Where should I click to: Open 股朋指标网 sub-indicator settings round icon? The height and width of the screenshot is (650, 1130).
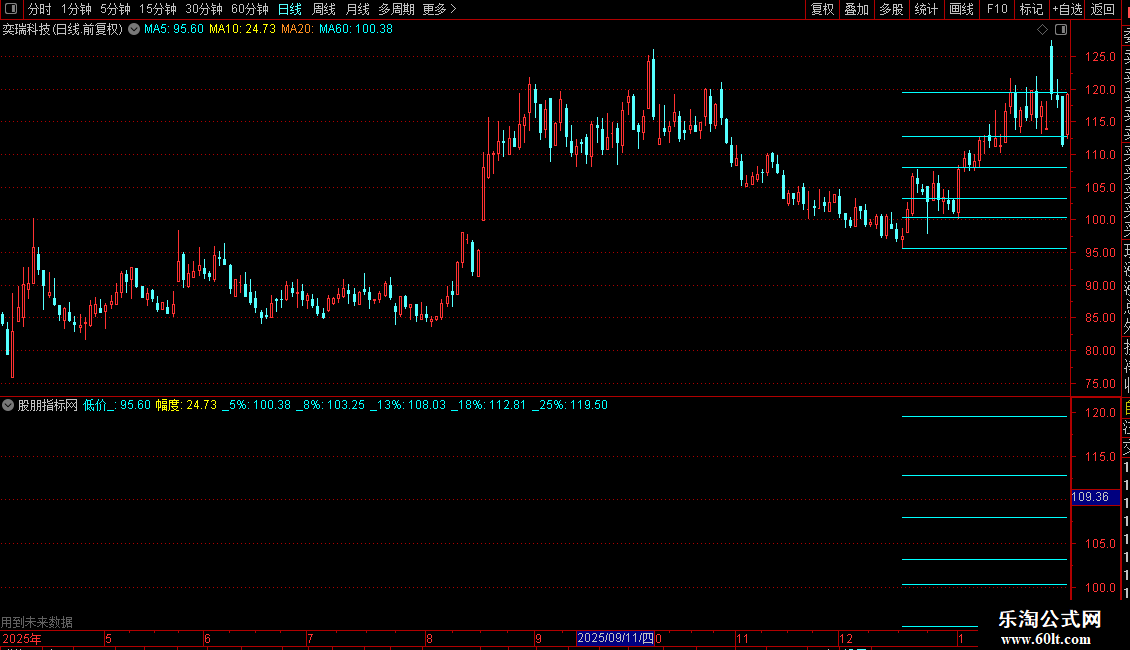(x=8, y=405)
